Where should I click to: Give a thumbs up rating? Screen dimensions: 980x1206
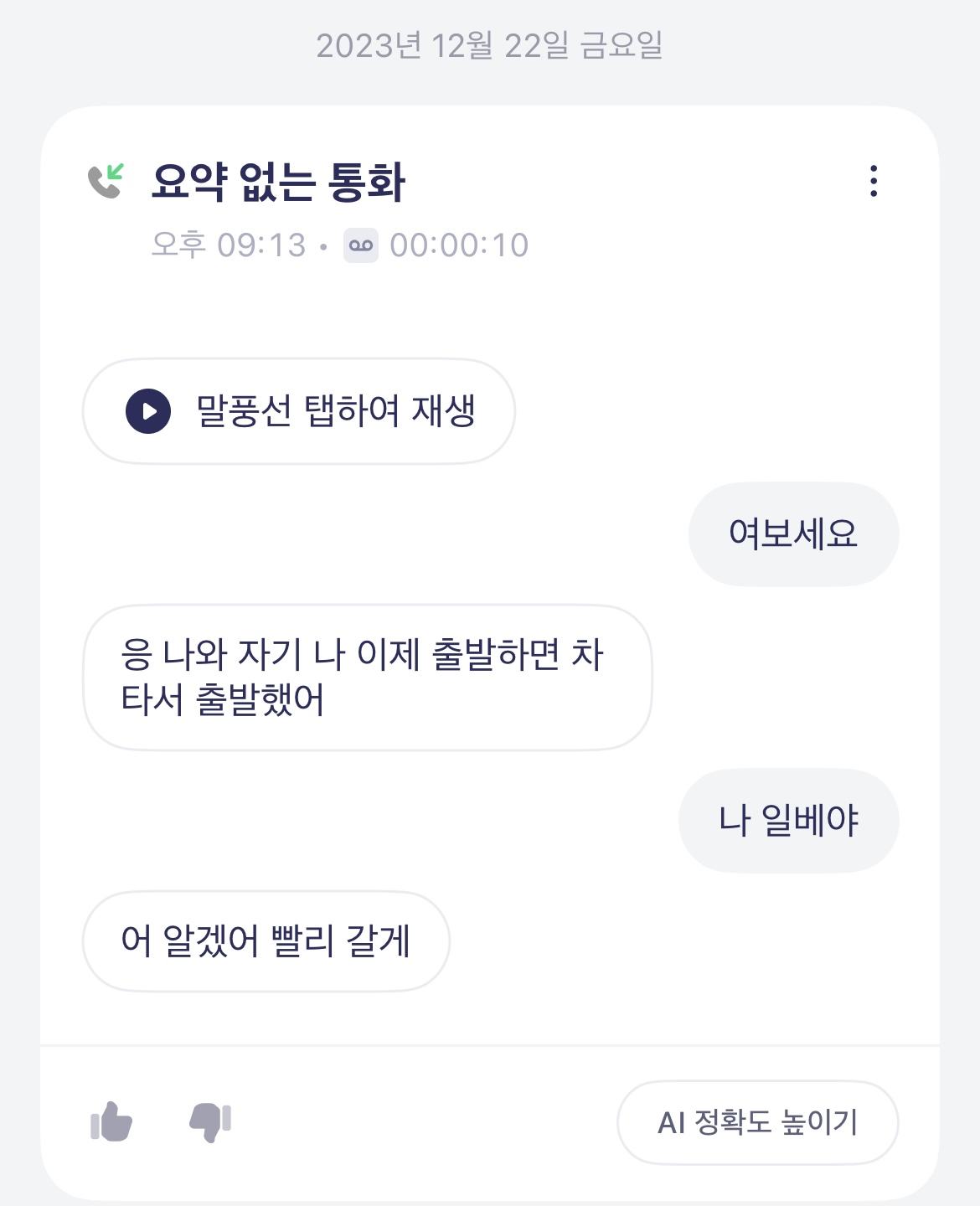(111, 1121)
